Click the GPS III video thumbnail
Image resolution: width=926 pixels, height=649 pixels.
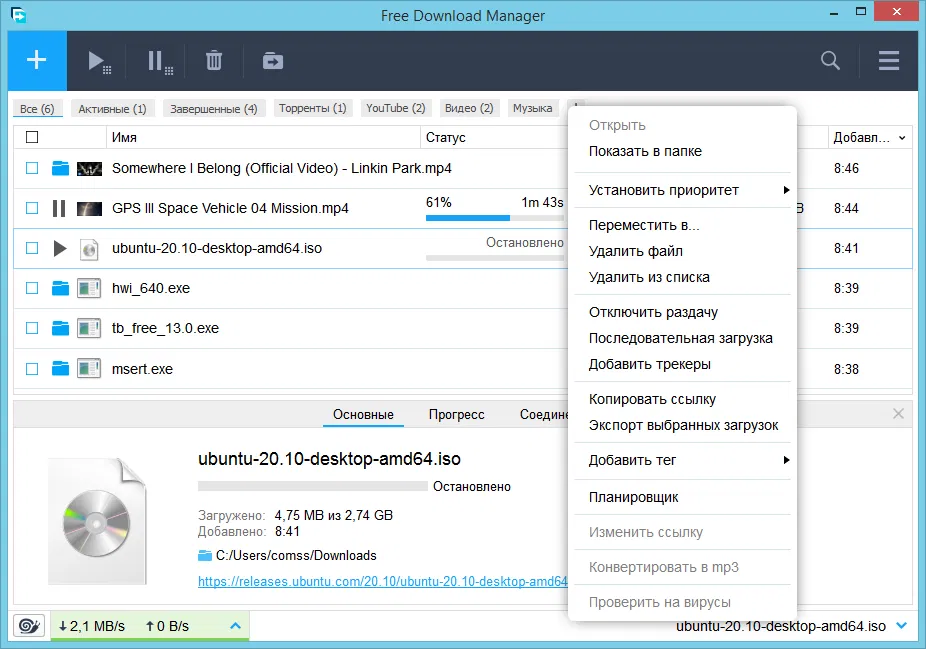pos(89,208)
